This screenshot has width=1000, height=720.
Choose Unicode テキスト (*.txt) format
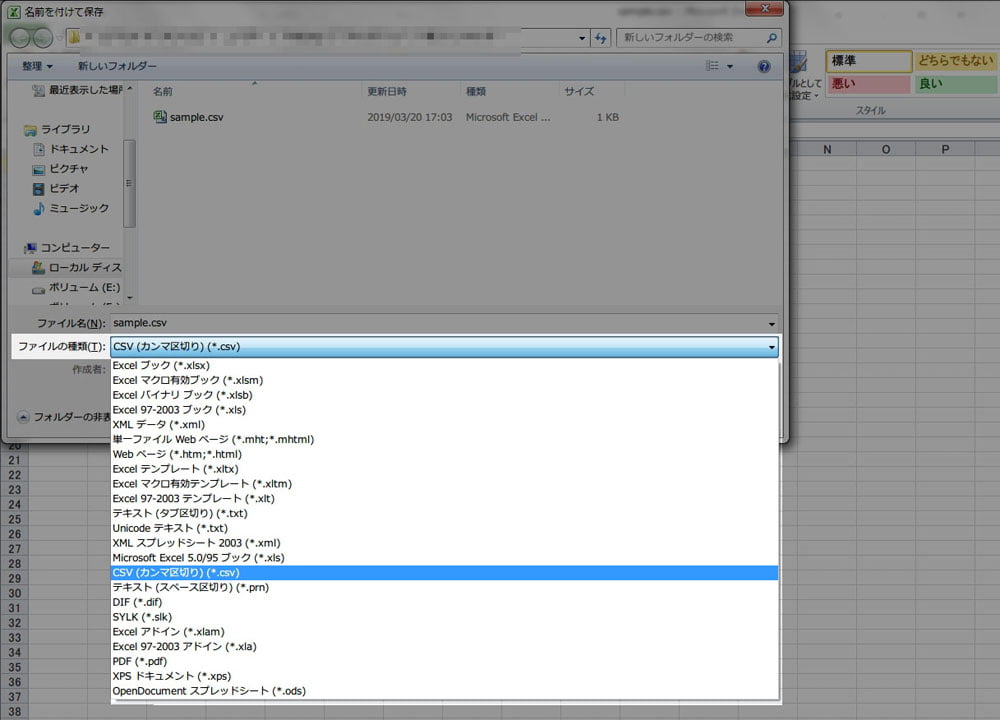point(445,528)
